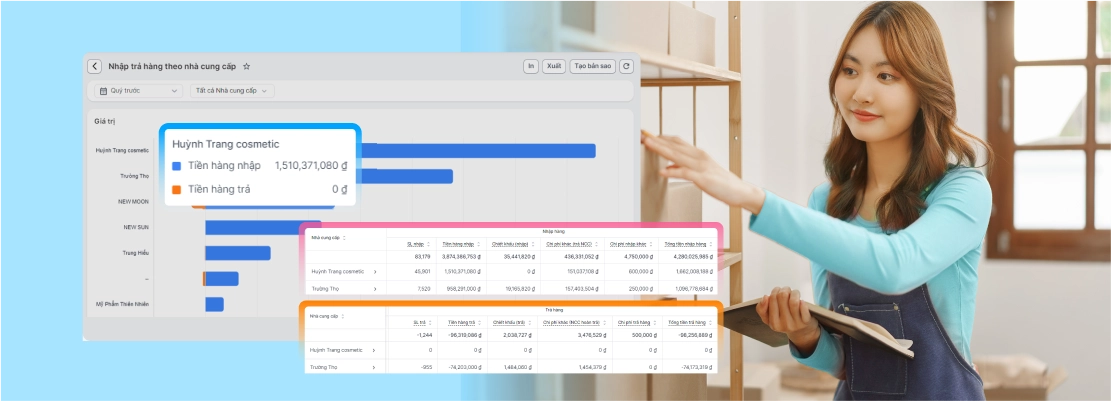Click the calendar icon in date filter
This screenshot has width=1111, height=401.
[102, 91]
